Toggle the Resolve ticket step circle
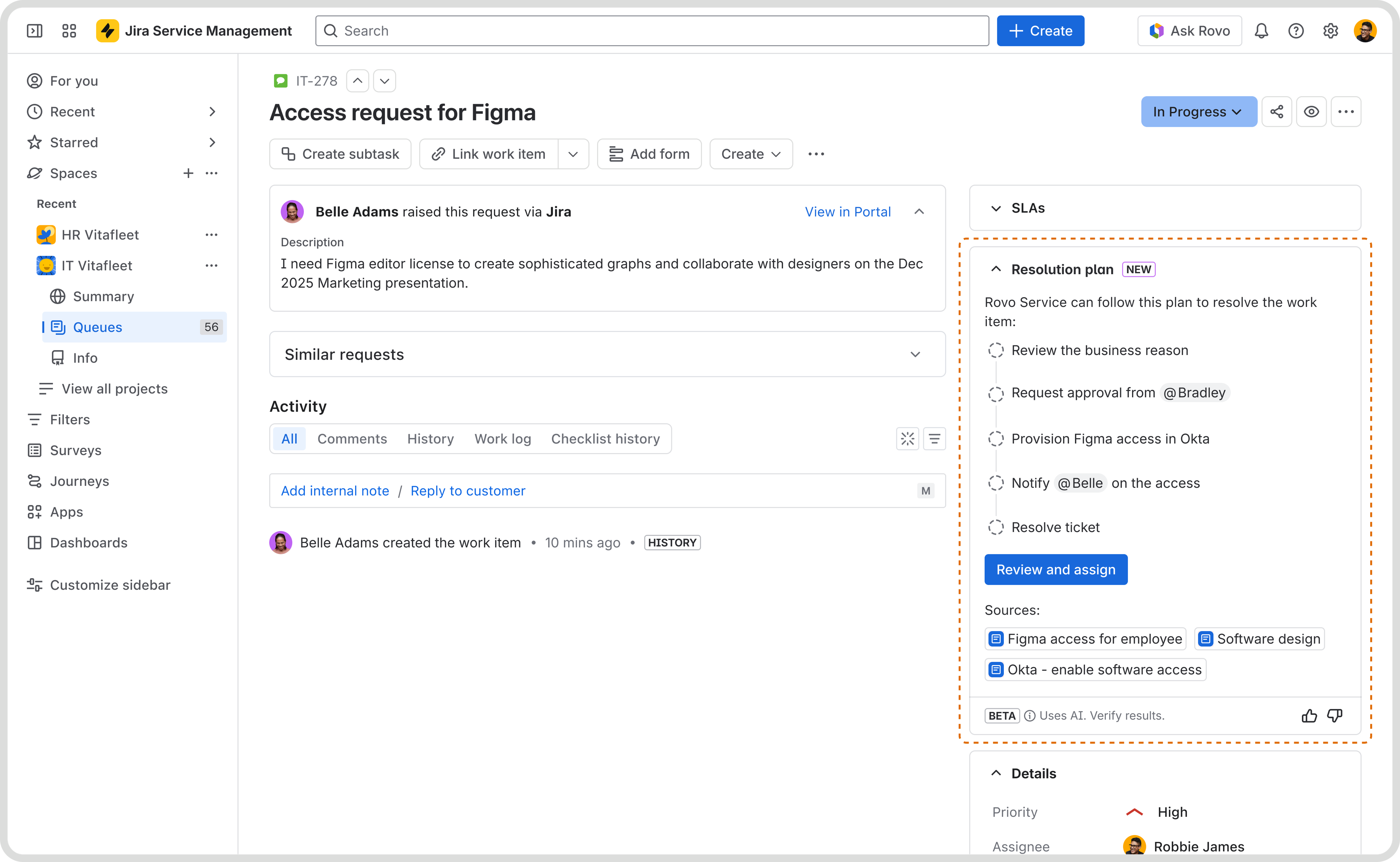The image size is (1400, 862). click(995, 527)
